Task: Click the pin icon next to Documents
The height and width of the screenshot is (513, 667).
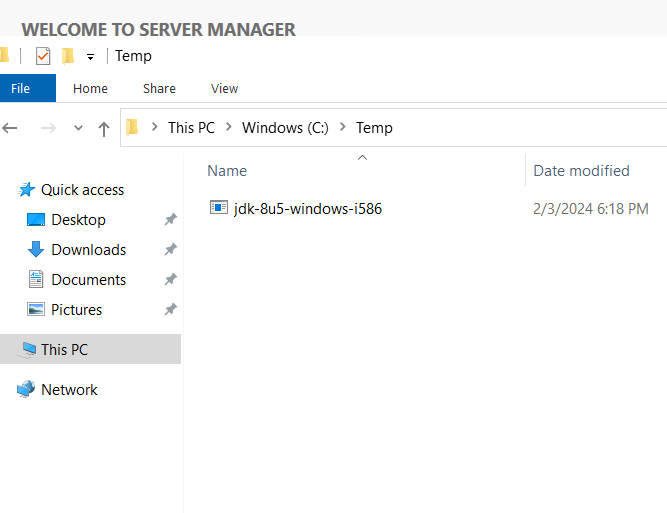Action: pyautogui.click(x=171, y=279)
